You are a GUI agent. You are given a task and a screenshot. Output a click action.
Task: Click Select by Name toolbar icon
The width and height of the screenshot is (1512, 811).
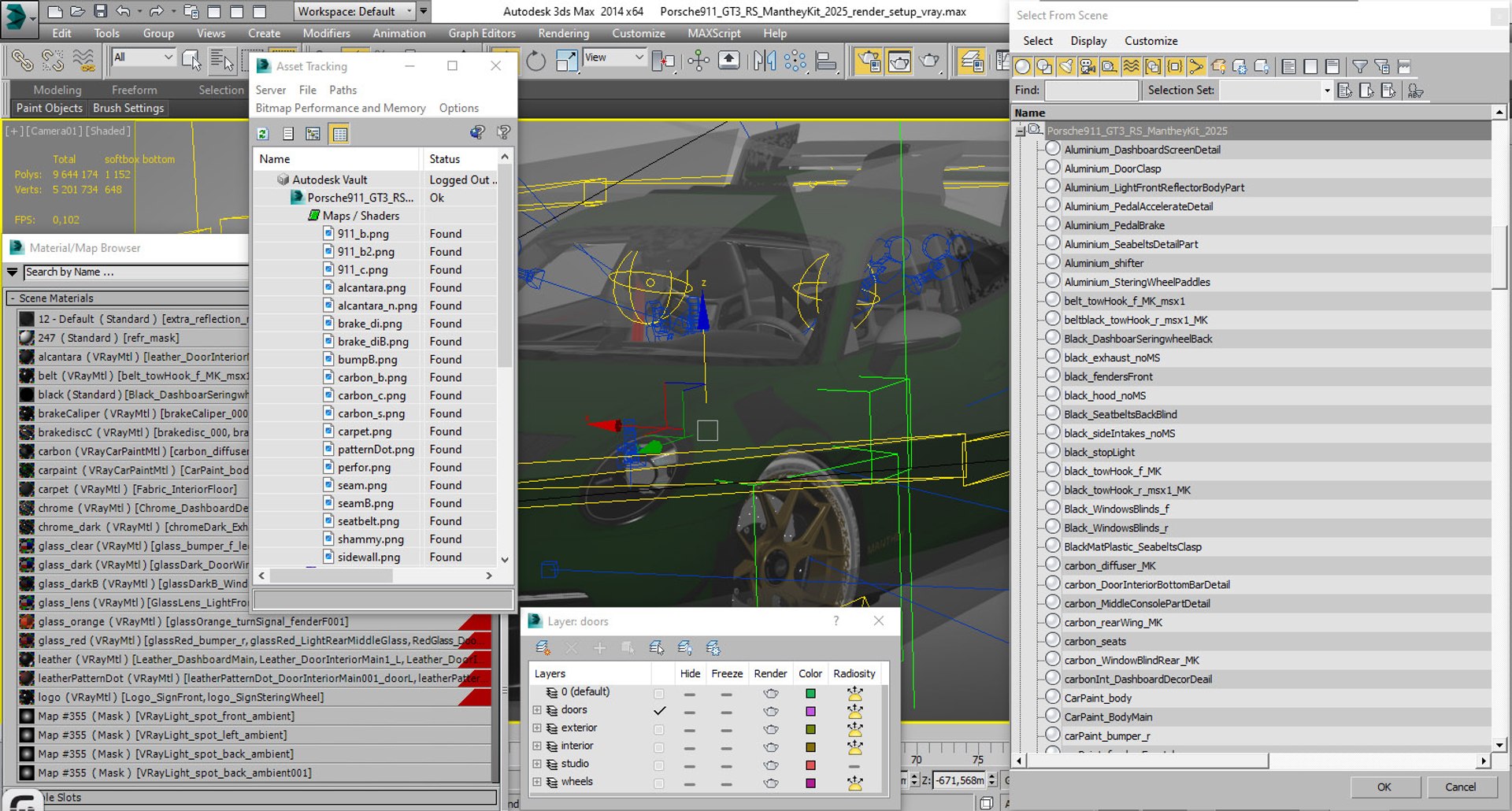[x=221, y=61]
